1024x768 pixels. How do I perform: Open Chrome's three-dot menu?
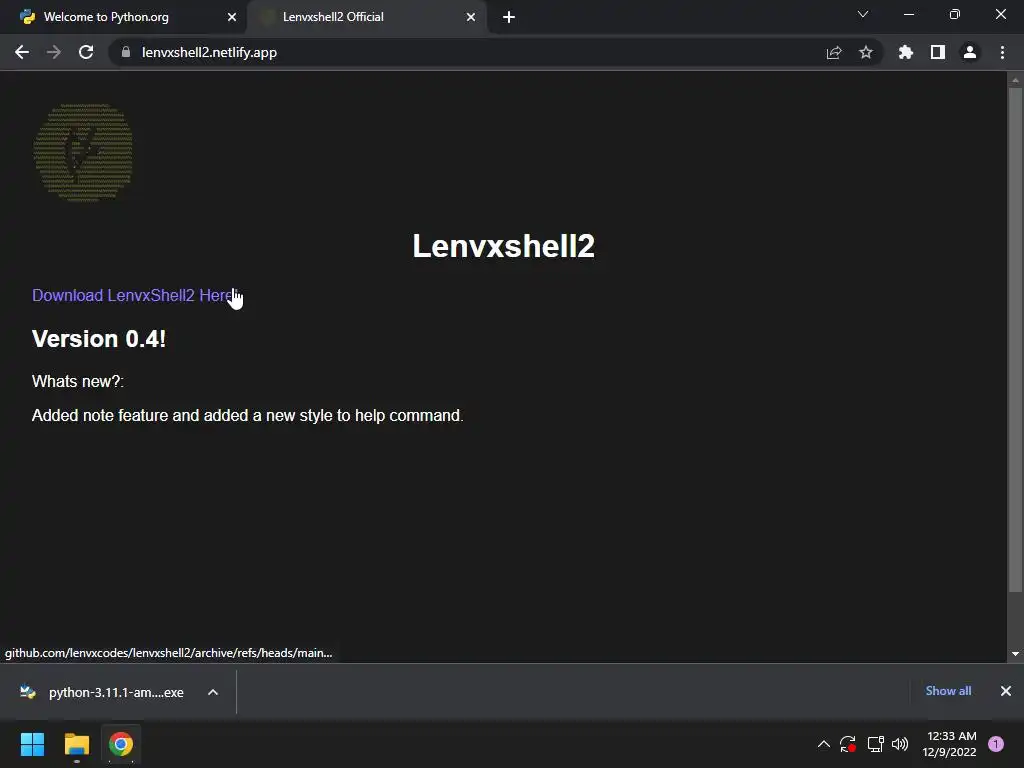pyautogui.click(x=1002, y=52)
